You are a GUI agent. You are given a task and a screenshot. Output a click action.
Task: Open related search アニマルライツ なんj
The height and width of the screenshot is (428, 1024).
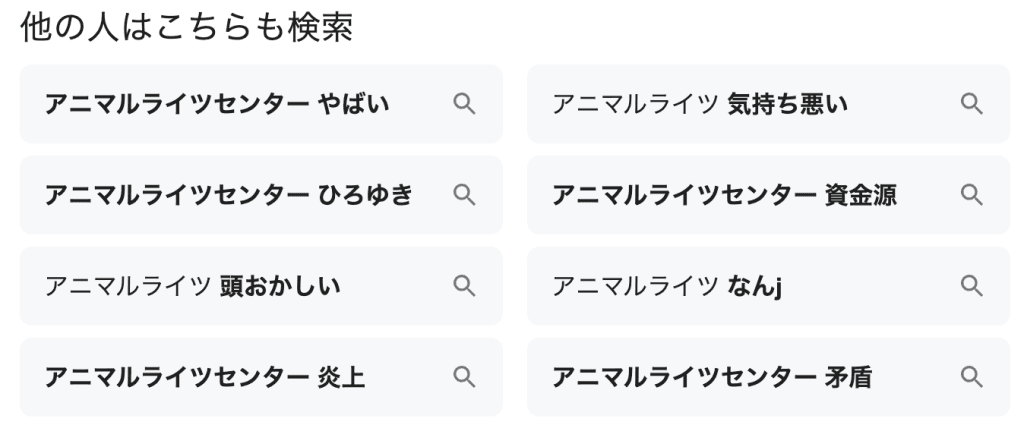[666, 286]
